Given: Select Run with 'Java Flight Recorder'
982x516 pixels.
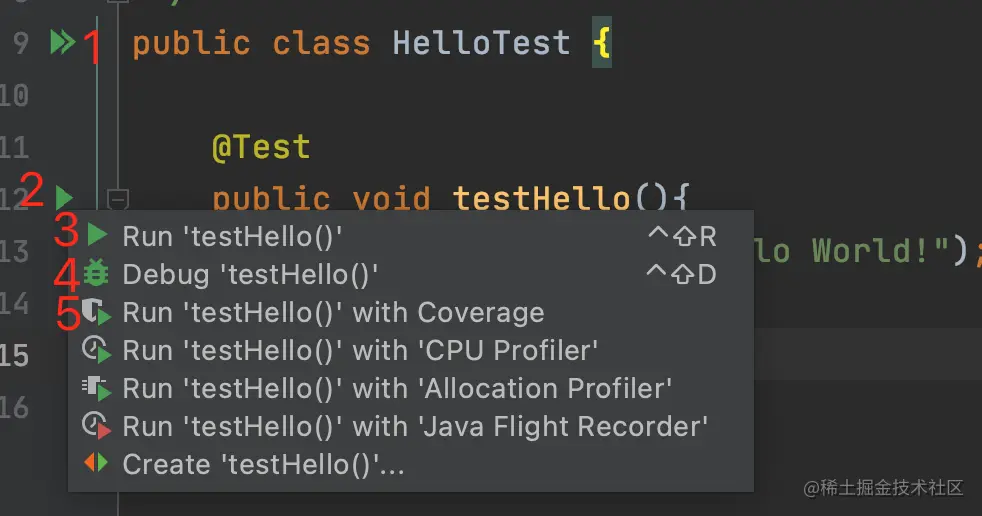Looking at the screenshot, I should pos(411,426).
